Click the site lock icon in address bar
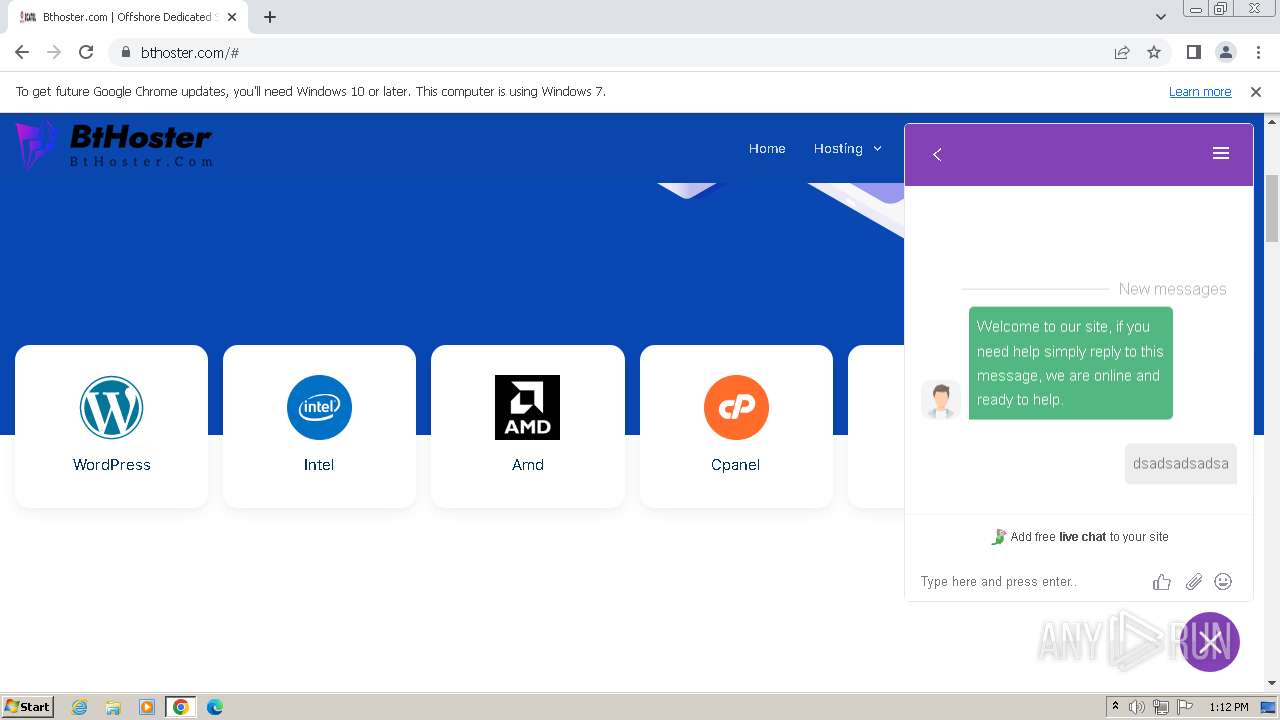The image size is (1280, 720). 125,52
